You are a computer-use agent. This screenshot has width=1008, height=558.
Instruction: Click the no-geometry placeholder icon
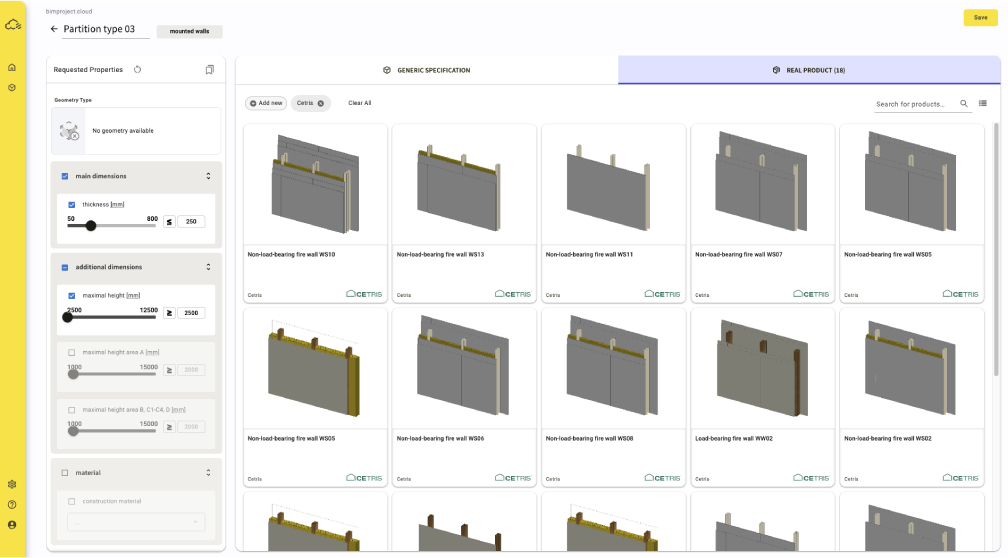point(69,130)
